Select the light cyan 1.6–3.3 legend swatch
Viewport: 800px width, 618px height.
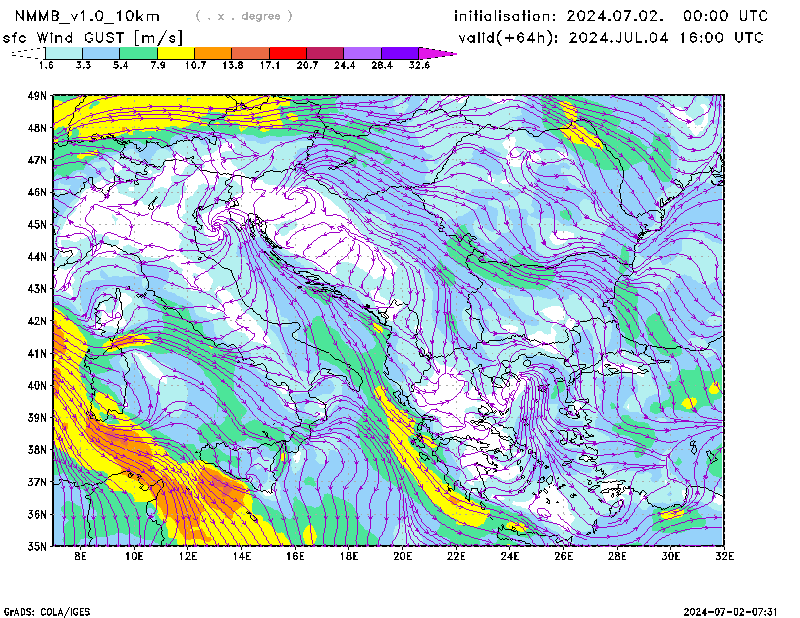[64, 53]
